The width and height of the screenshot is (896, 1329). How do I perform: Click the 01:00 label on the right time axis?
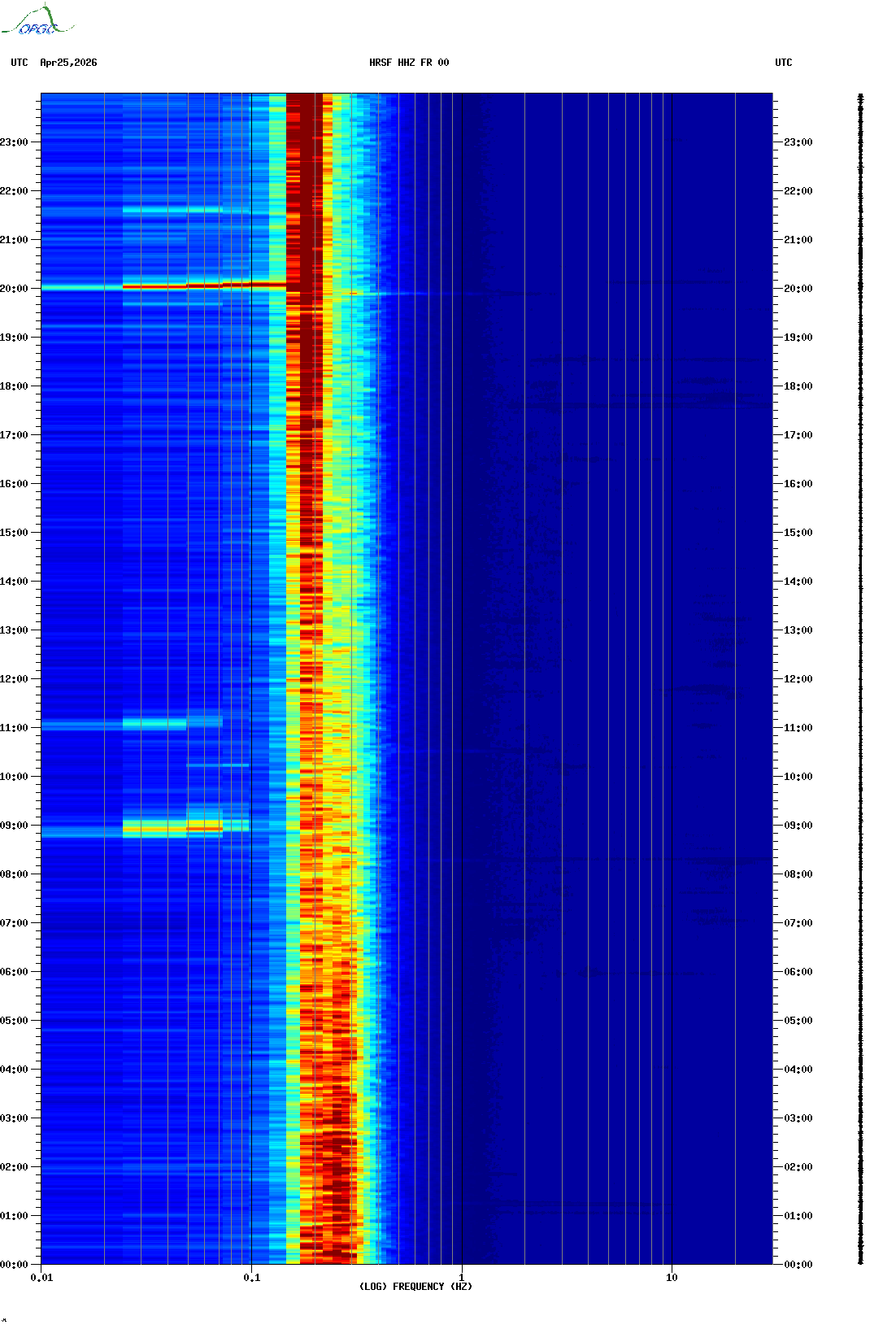[x=798, y=1216]
